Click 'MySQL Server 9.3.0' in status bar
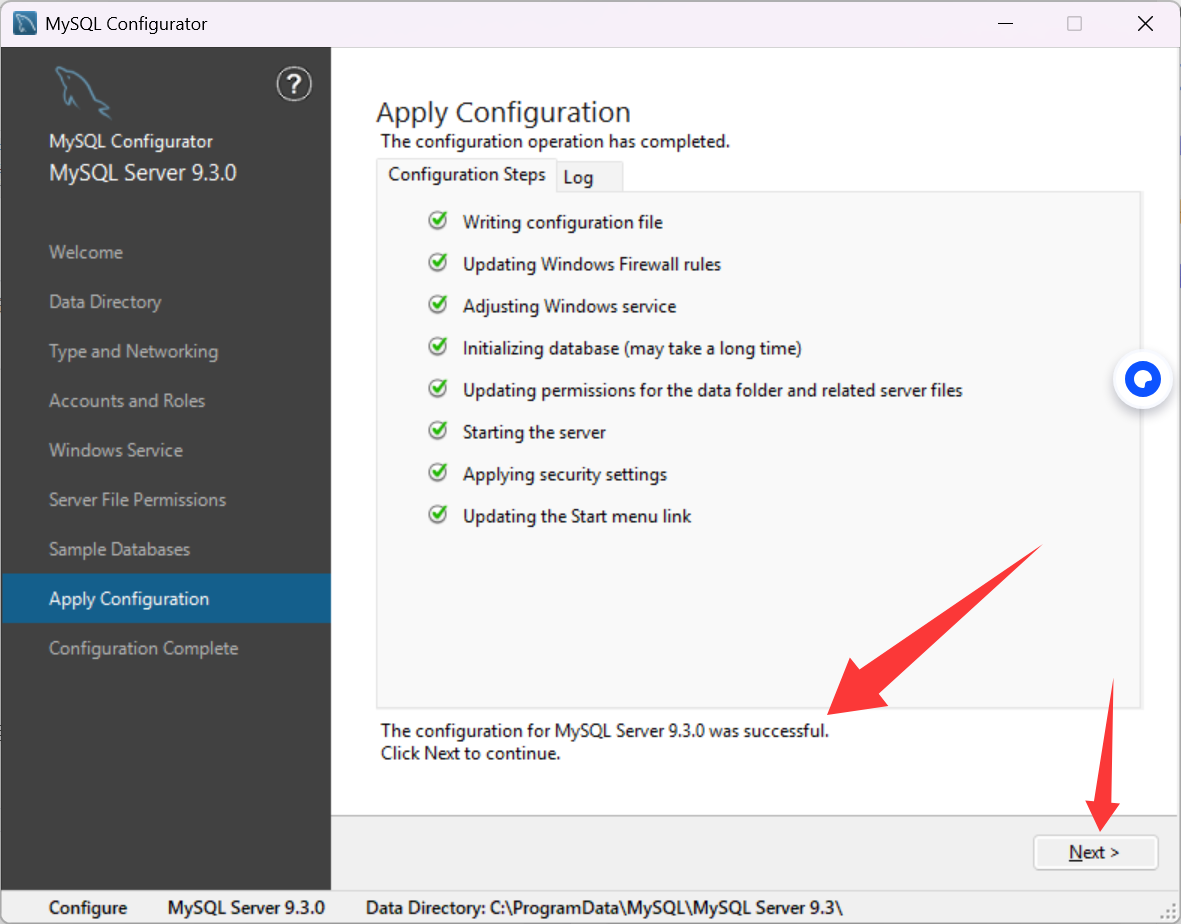Image resolution: width=1181 pixels, height=924 pixels. [246, 907]
